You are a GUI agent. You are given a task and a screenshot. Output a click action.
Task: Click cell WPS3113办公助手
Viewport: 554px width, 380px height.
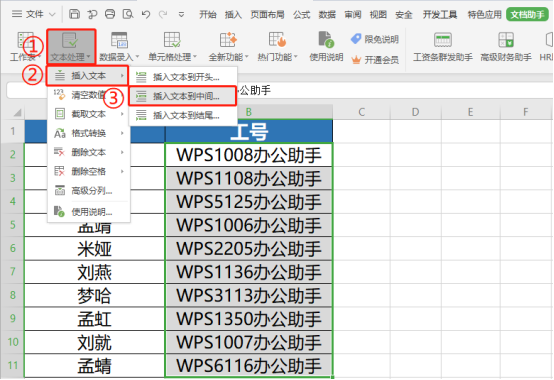(249, 295)
